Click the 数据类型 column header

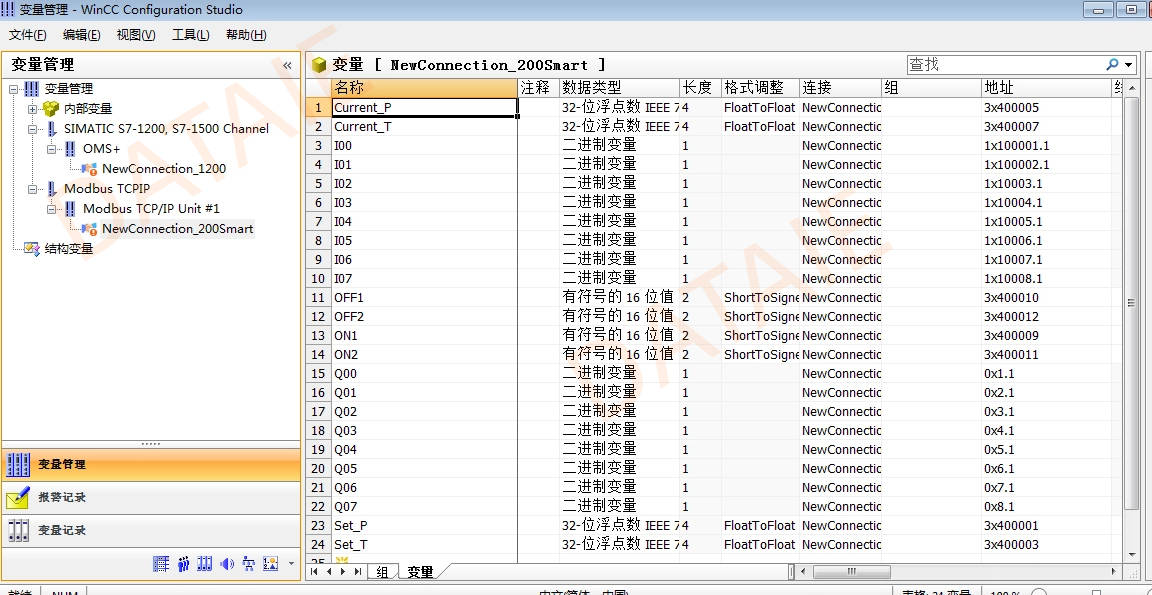point(619,88)
